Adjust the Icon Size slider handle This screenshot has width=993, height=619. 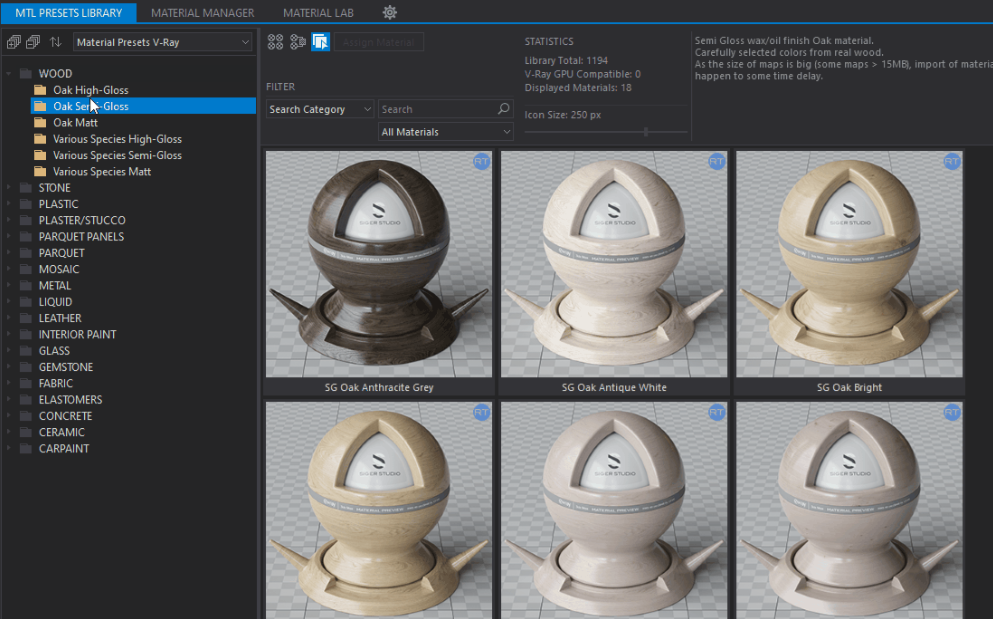click(x=646, y=132)
